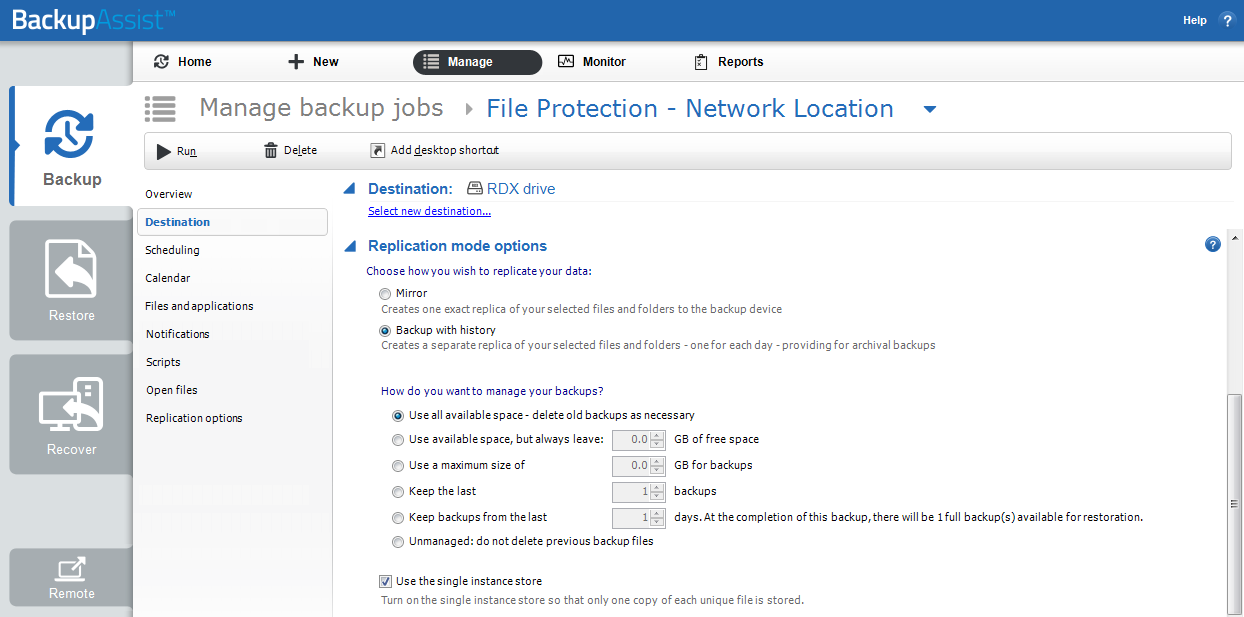1244x617 pixels.
Task: Choose Keep backups from the last days
Action: [x=398, y=517]
